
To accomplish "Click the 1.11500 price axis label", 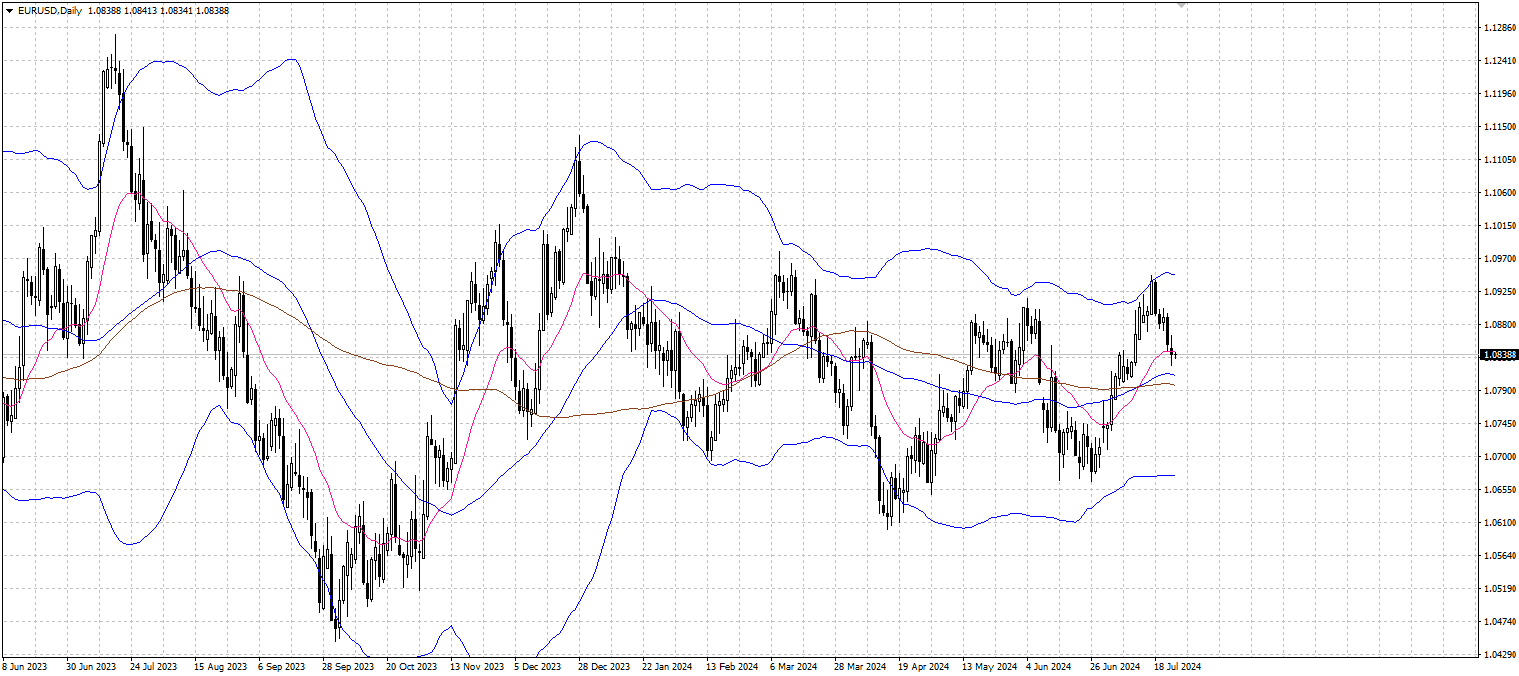I will tap(1500, 127).
